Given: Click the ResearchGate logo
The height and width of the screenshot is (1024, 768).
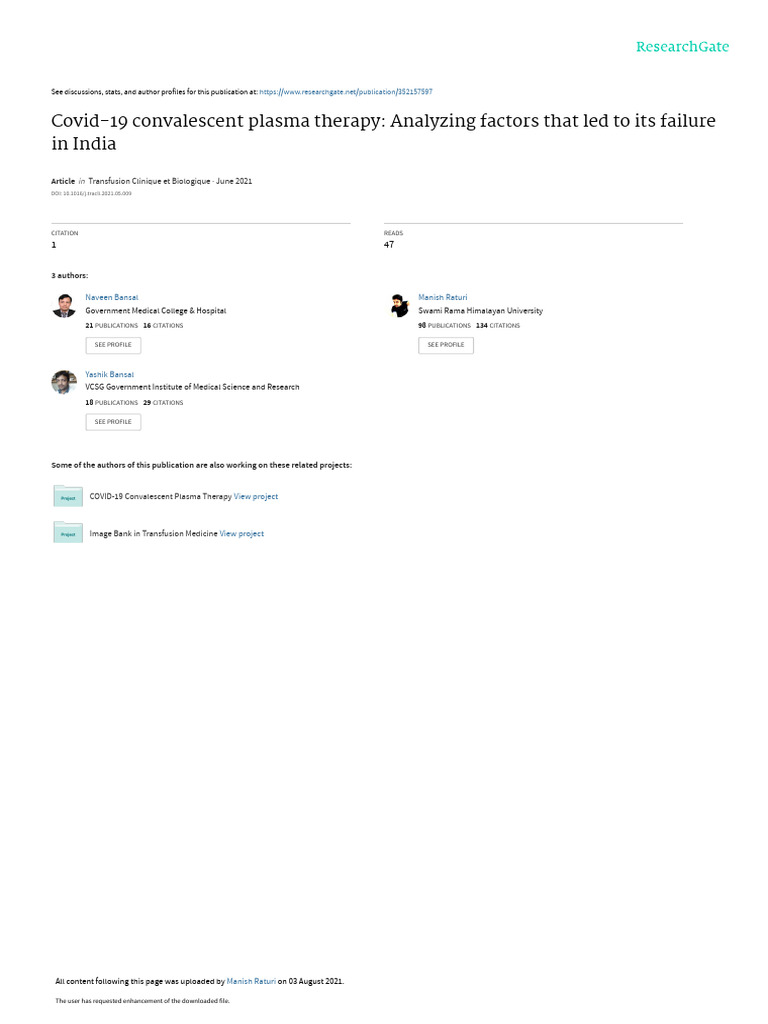Looking at the screenshot, I should (682, 46).
